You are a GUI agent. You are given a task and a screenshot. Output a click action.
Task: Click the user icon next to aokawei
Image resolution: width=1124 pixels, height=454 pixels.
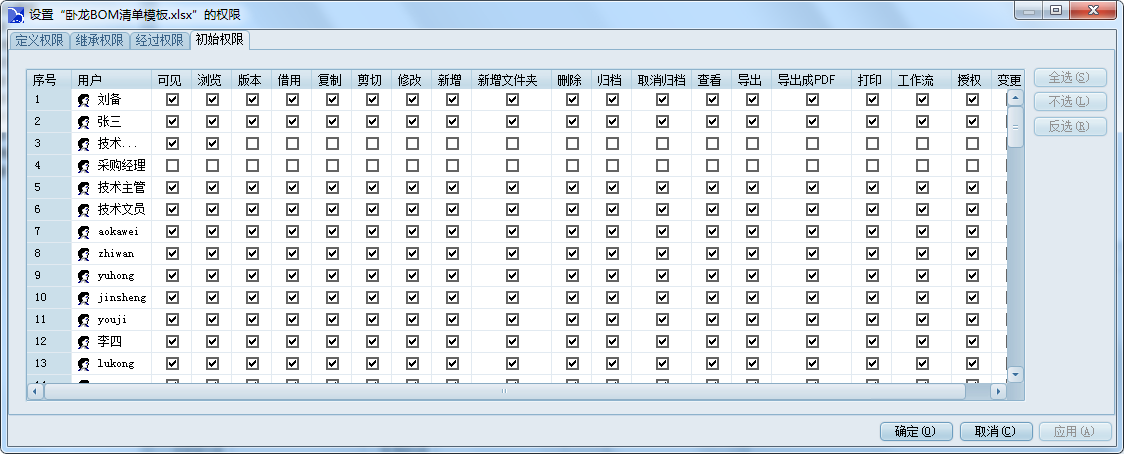point(84,232)
